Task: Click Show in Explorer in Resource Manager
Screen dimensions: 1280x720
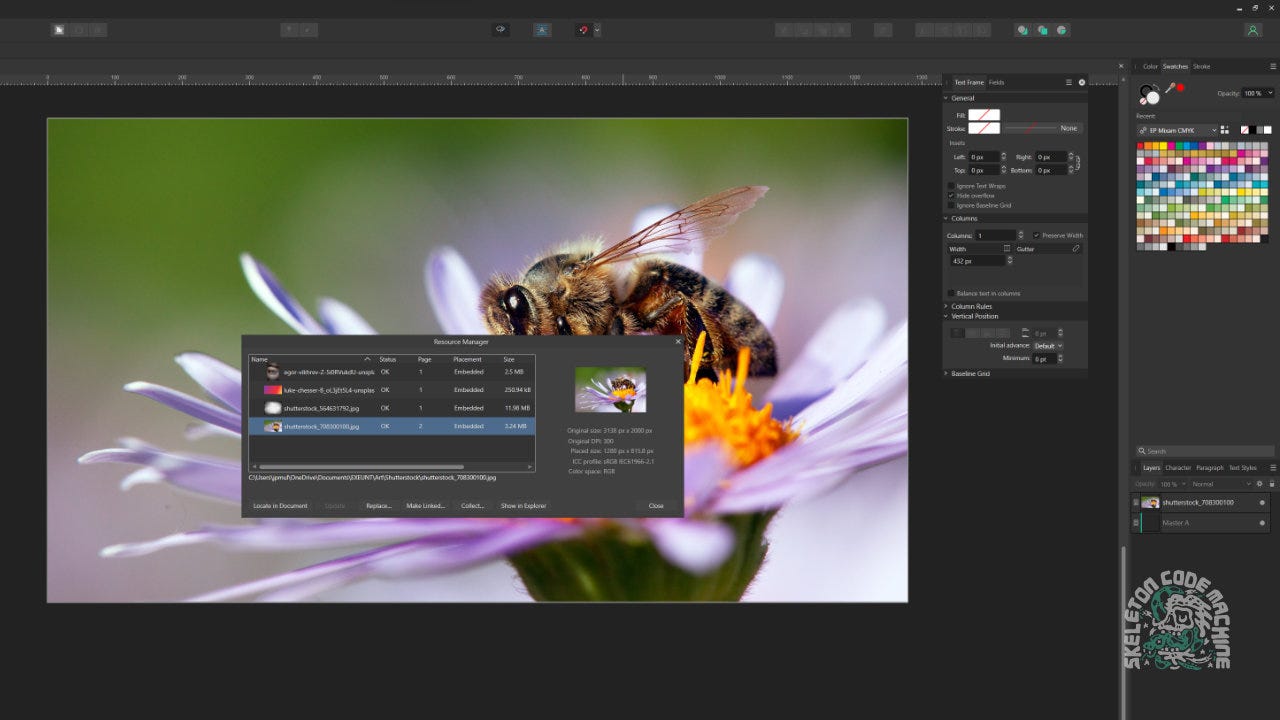Action: (x=522, y=506)
